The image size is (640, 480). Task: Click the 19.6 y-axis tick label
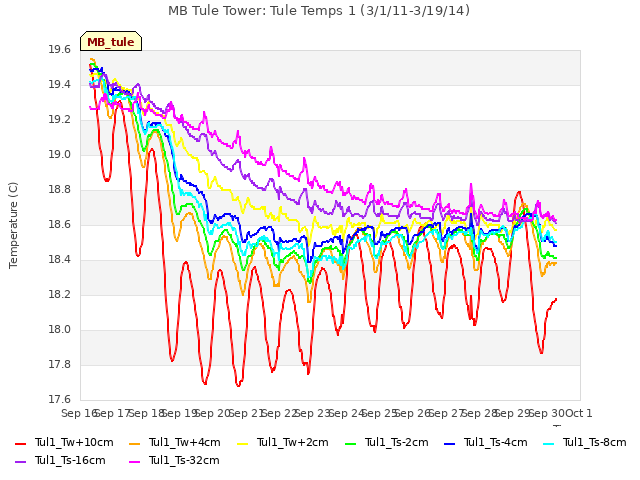[60, 50]
